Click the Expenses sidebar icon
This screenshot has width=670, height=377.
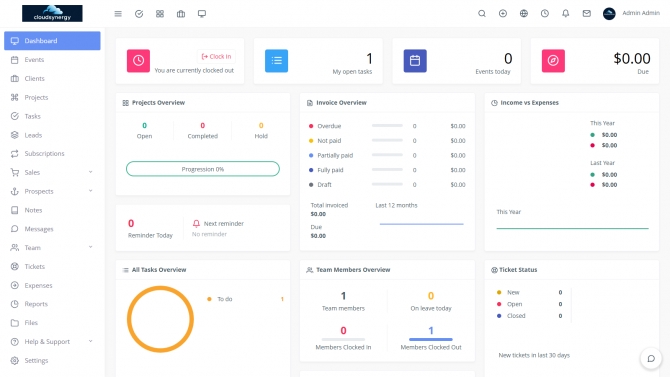15,285
